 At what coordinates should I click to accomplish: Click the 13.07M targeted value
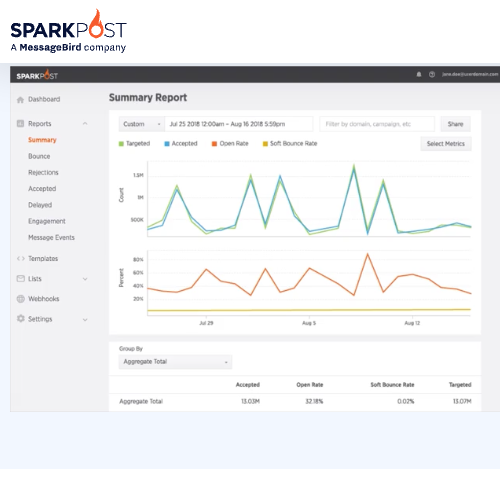pyautogui.click(x=462, y=401)
